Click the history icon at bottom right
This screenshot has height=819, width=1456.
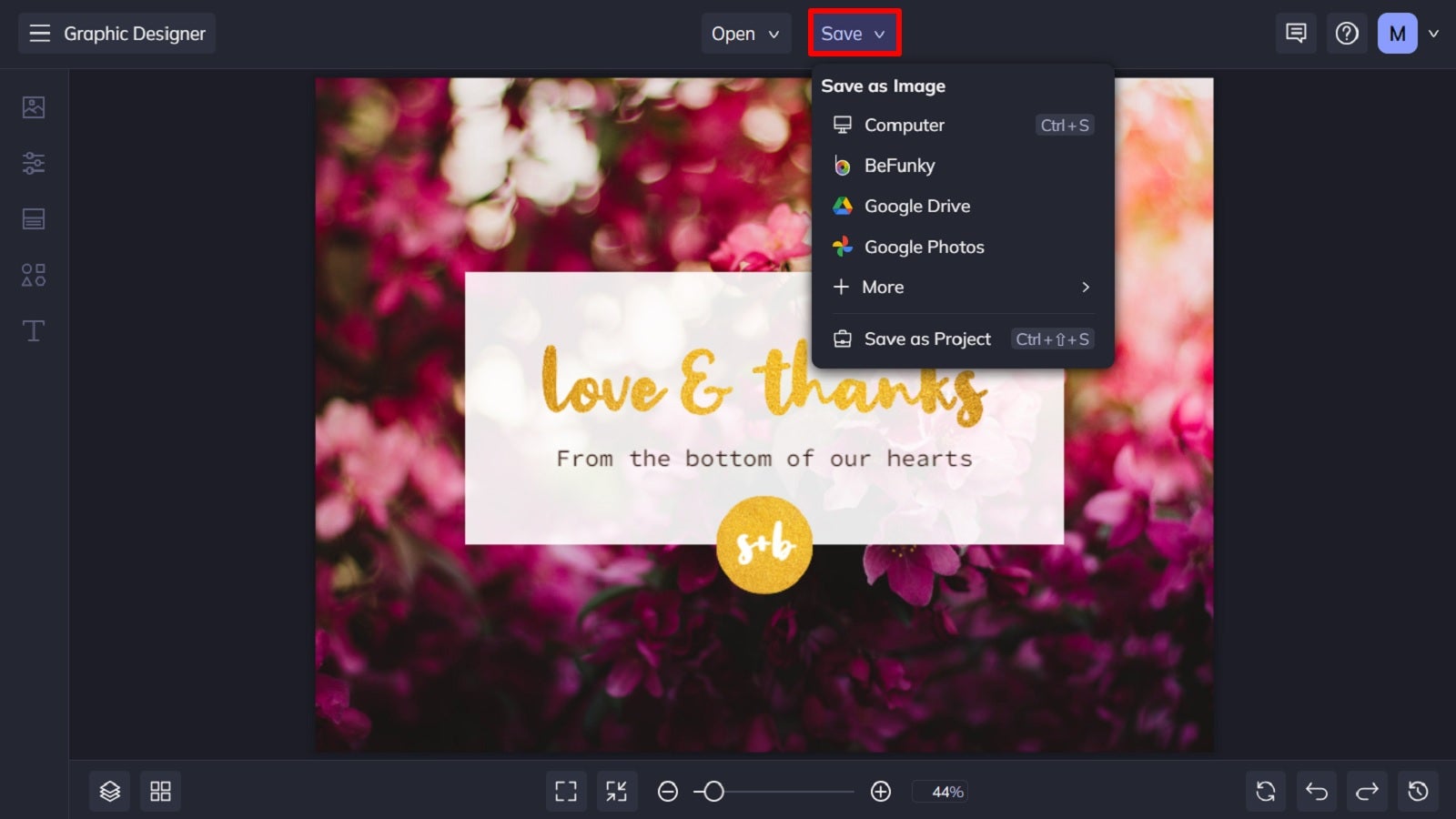click(x=1418, y=791)
